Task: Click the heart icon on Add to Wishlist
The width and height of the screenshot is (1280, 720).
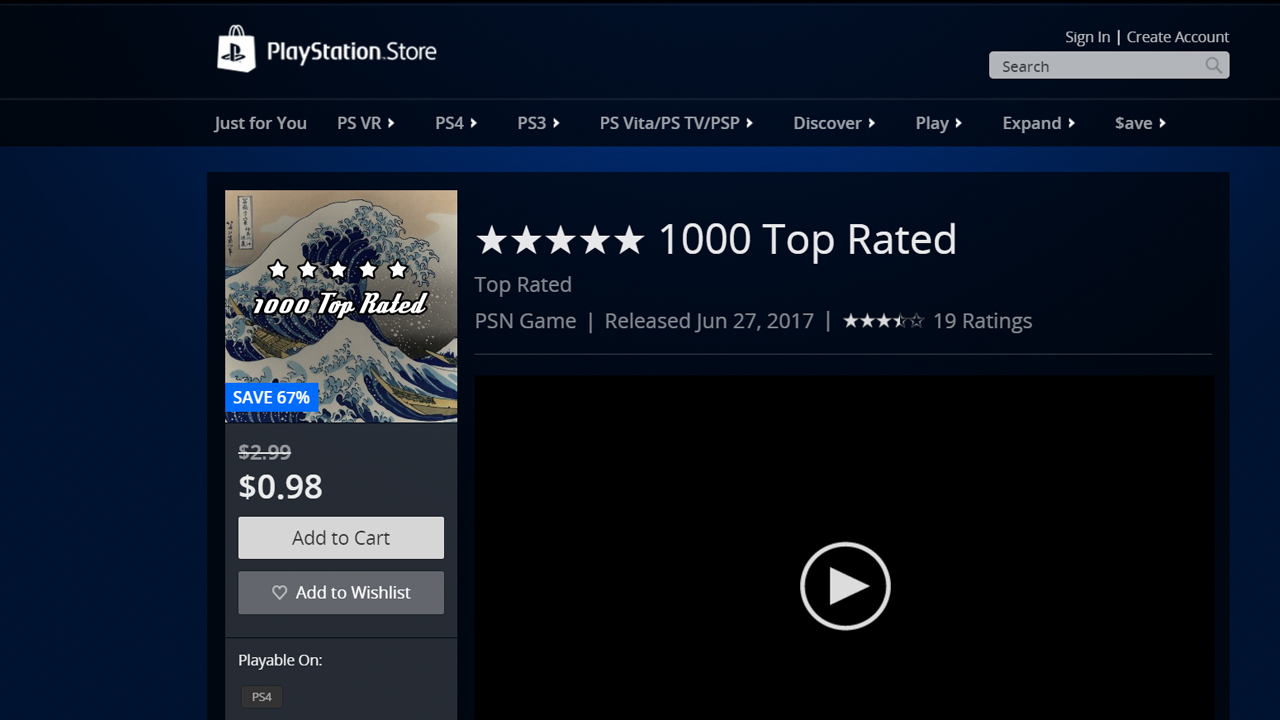Action: [280, 593]
